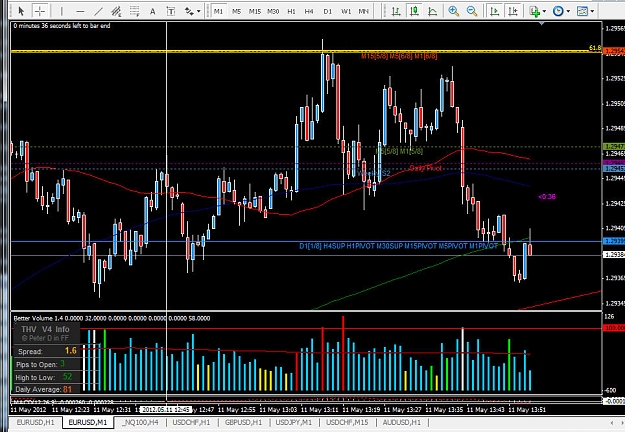
Task: Pick the vertical line drawing tool
Action: tap(61, 11)
